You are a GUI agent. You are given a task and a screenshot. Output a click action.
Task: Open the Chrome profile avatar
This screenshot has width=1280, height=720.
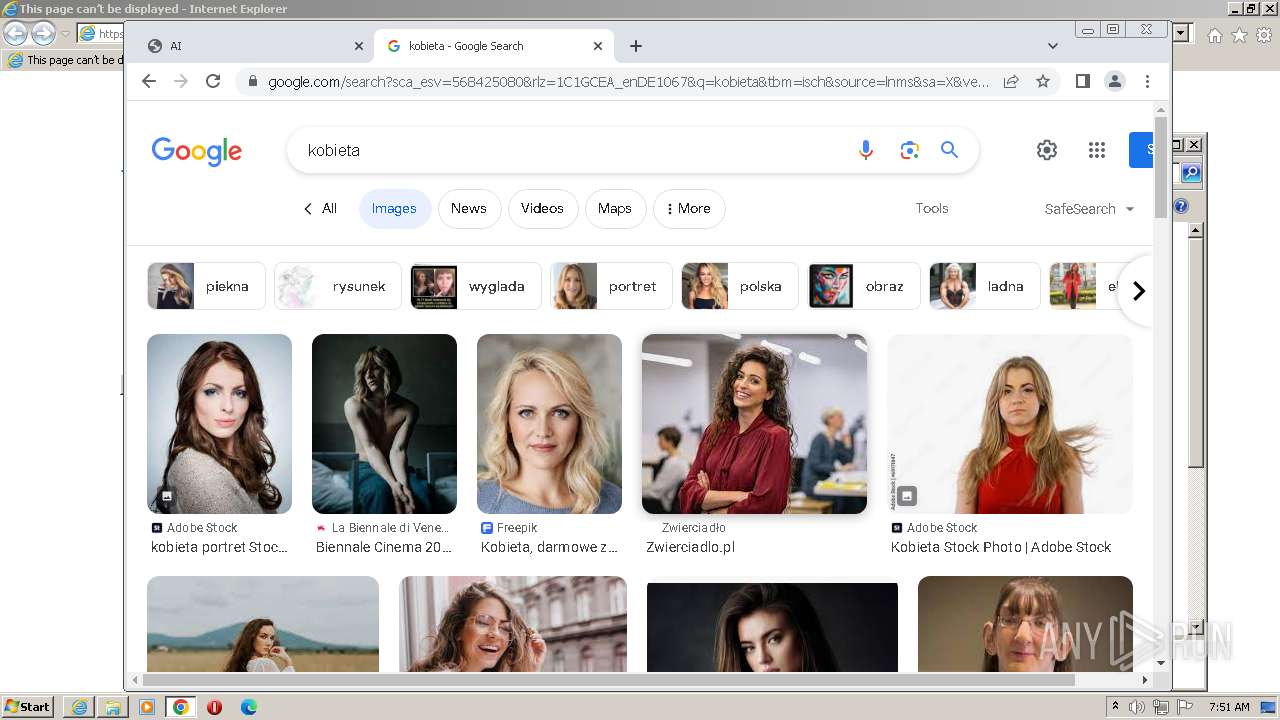coord(1115,81)
